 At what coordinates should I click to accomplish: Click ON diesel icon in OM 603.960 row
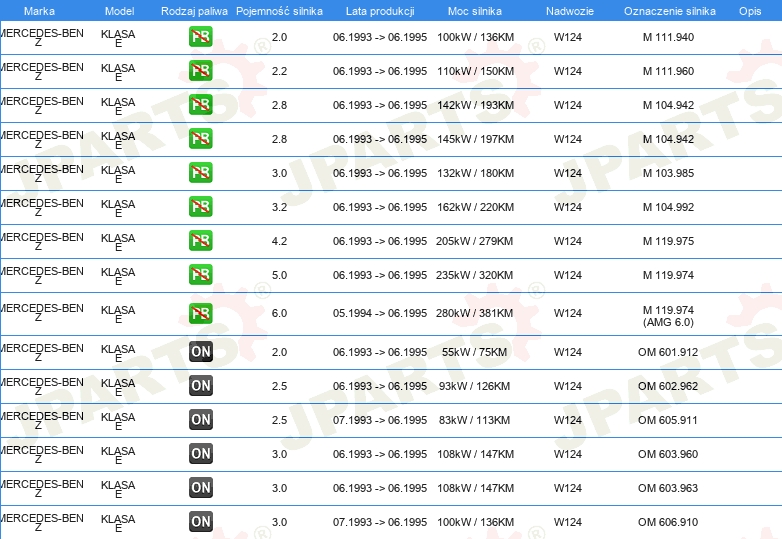[201, 453]
